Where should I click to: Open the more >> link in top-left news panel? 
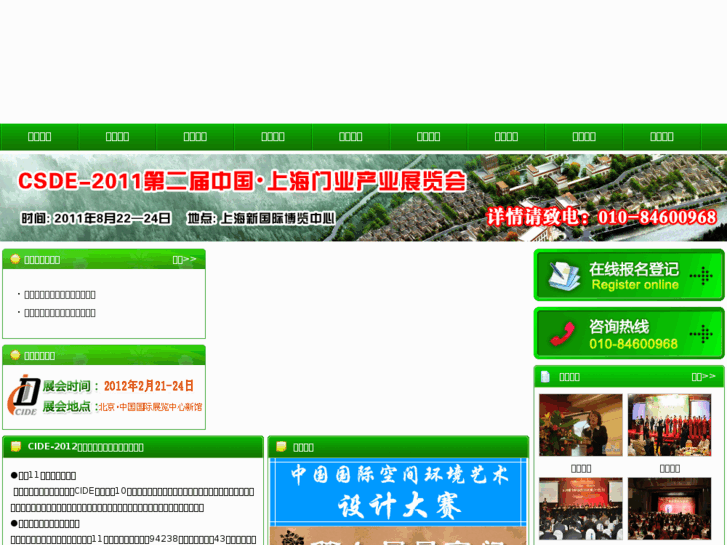click(x=185, y=259)
